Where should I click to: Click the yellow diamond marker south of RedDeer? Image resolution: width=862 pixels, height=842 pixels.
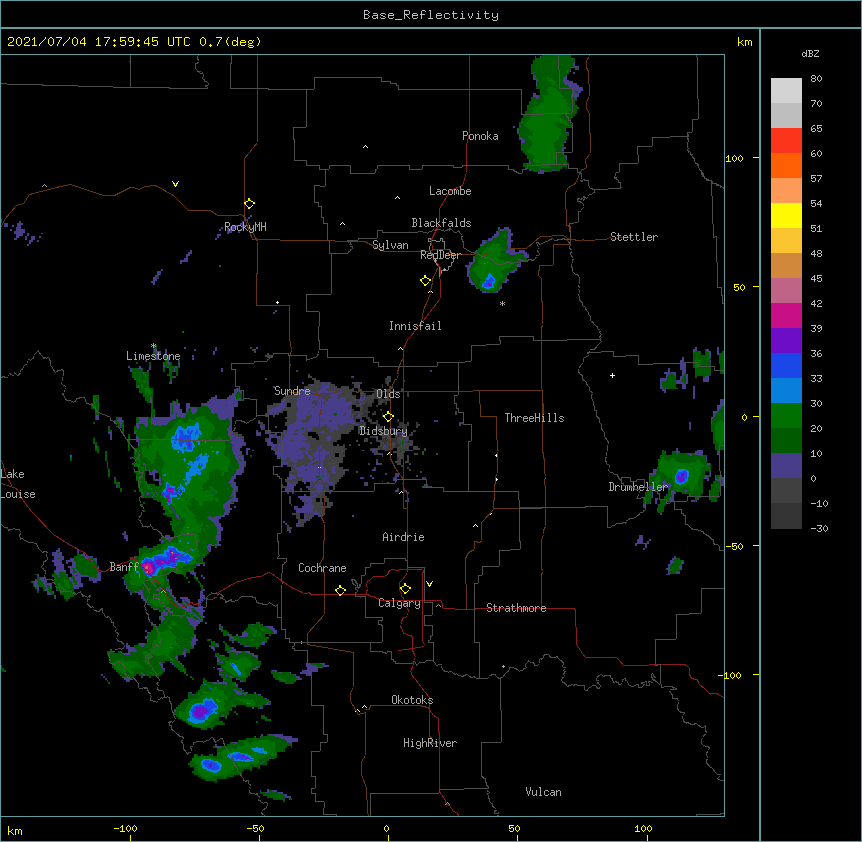point(425,281)
